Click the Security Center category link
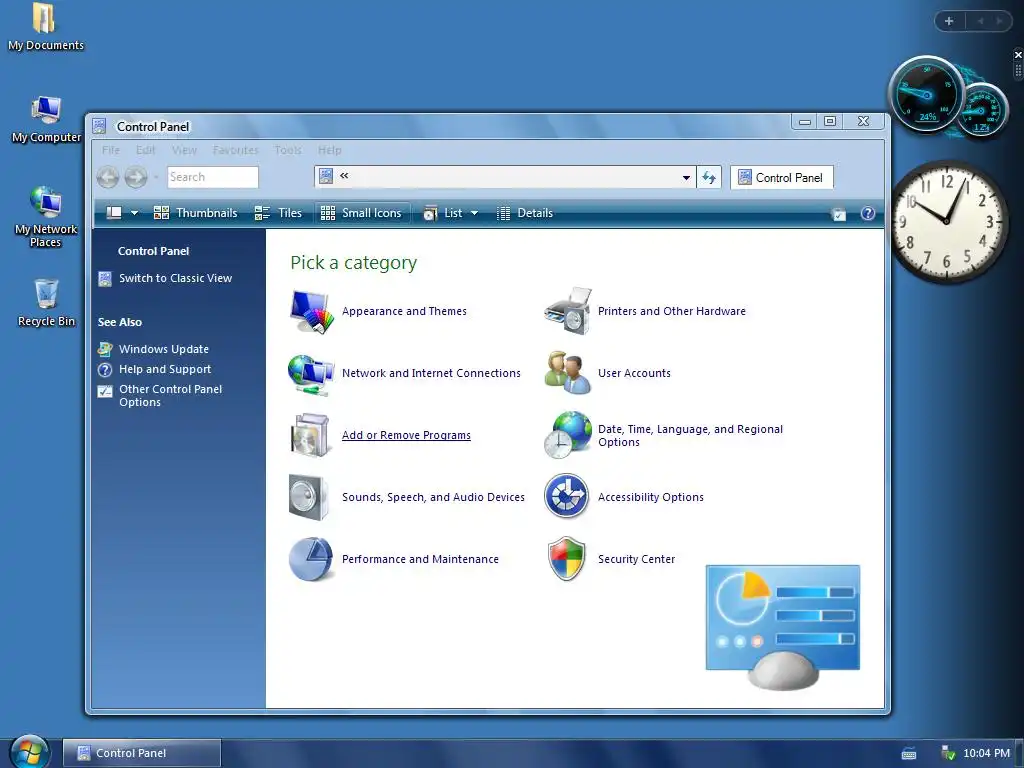Viewport: 1024px width, 768px height. pos(636,559)
